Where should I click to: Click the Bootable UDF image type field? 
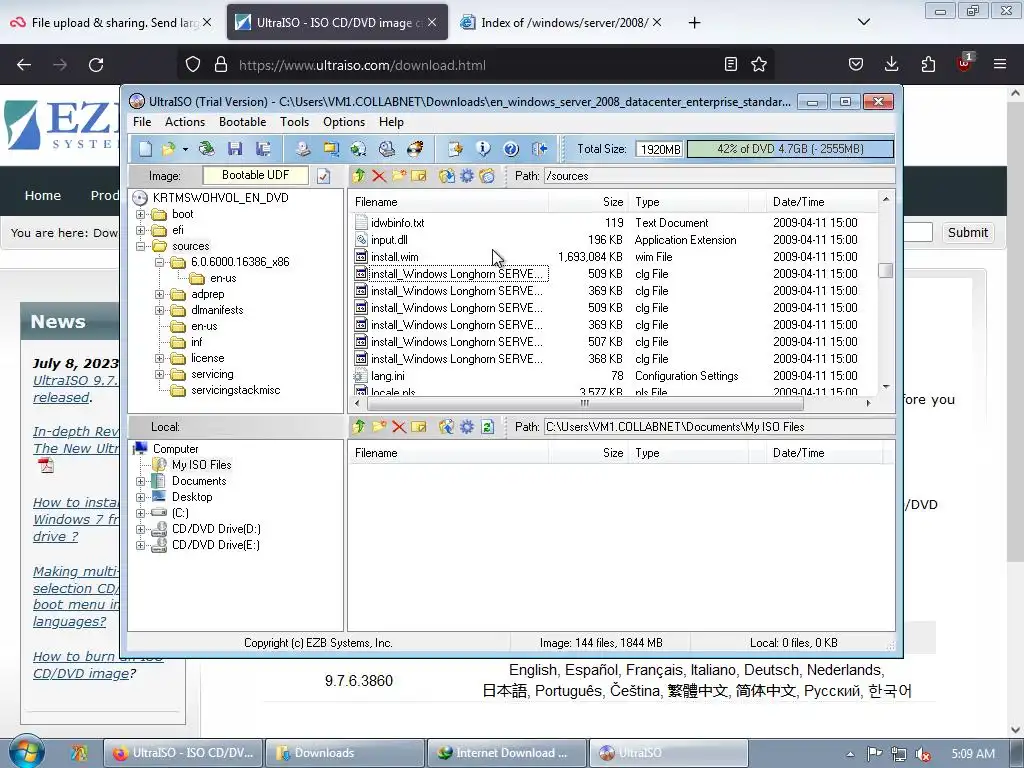click(255, 175)
